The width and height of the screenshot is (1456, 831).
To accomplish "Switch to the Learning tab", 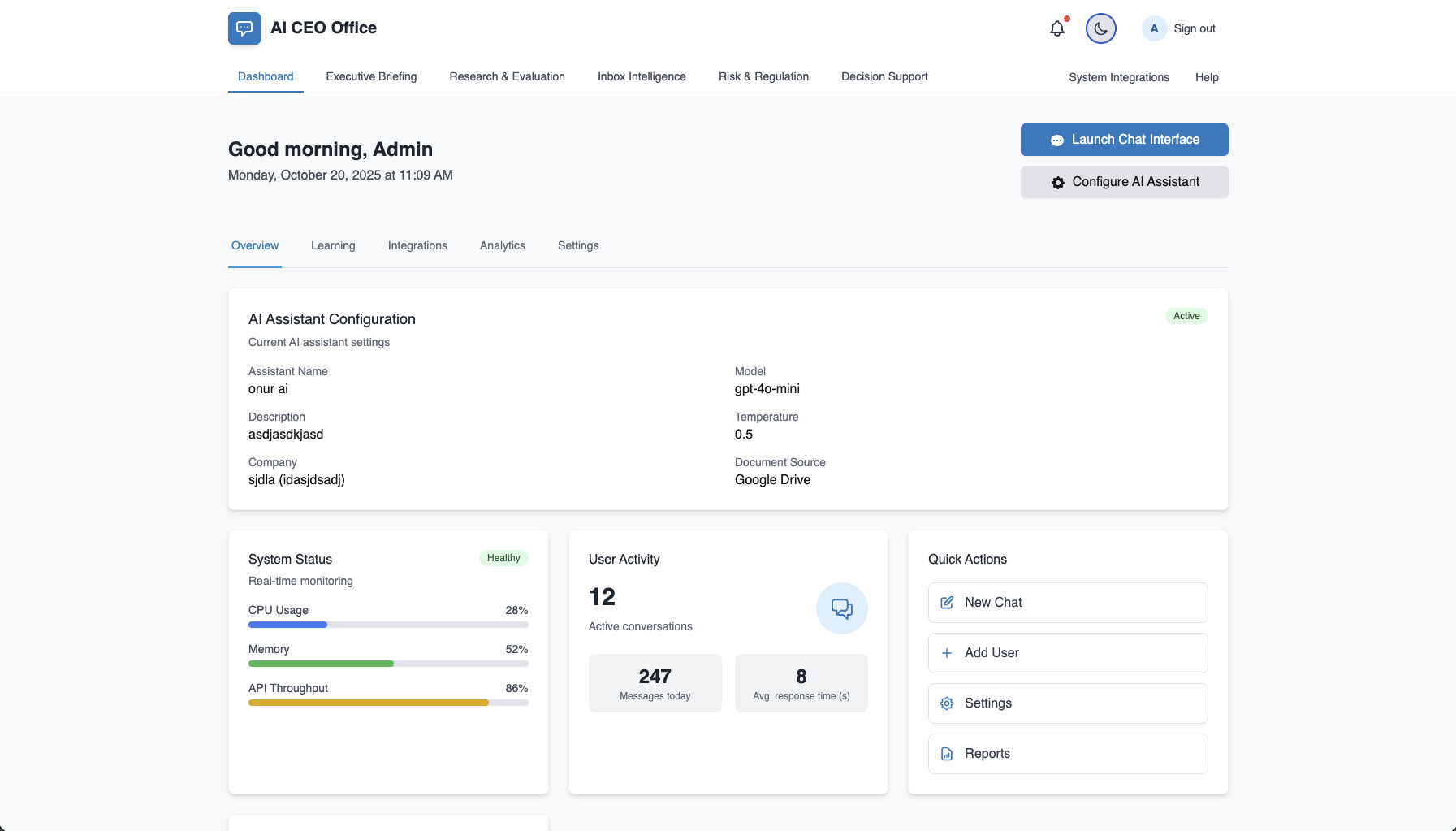I will (x=332, y=245).
